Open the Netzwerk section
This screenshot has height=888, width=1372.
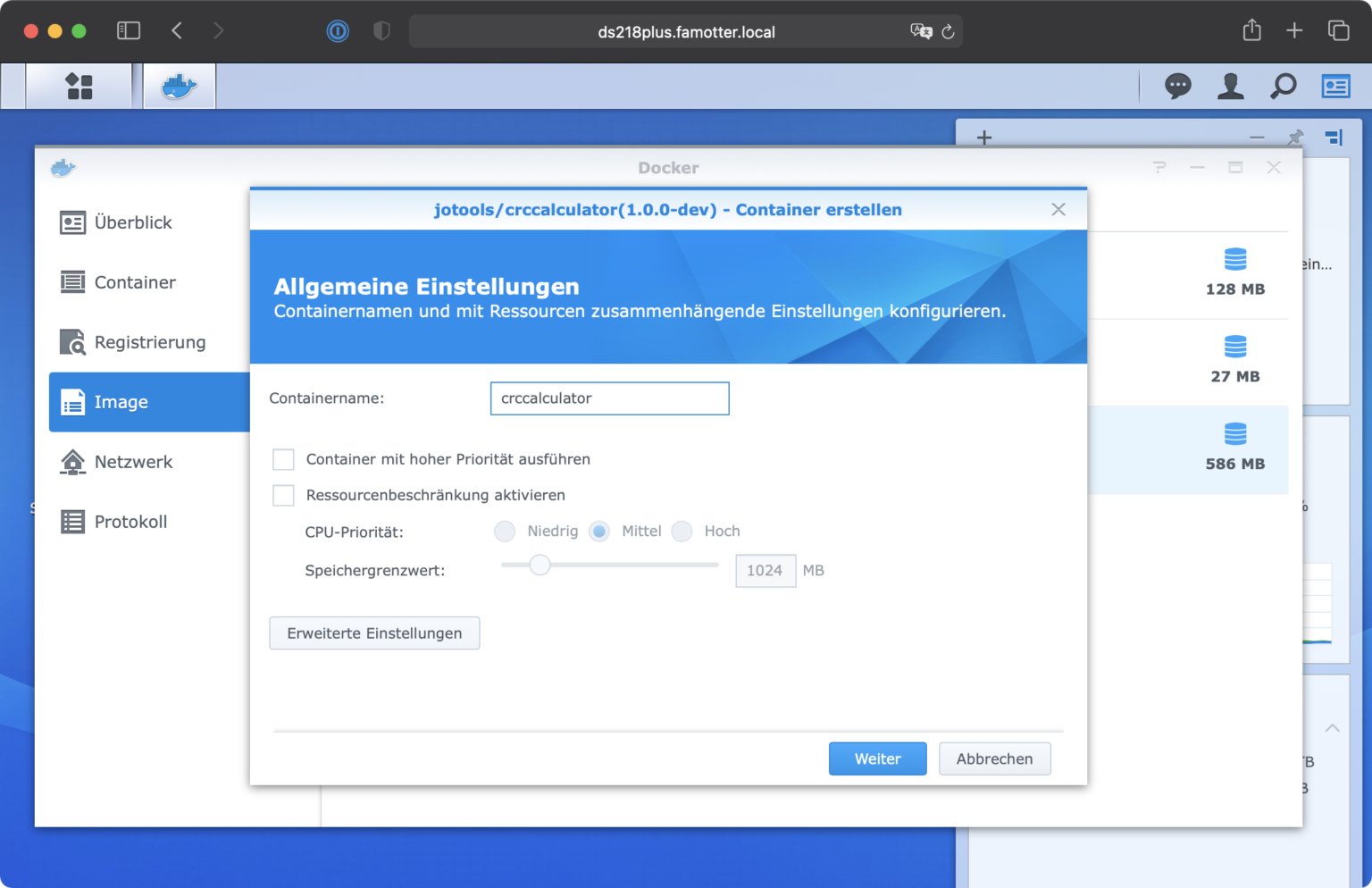(132, 462)
